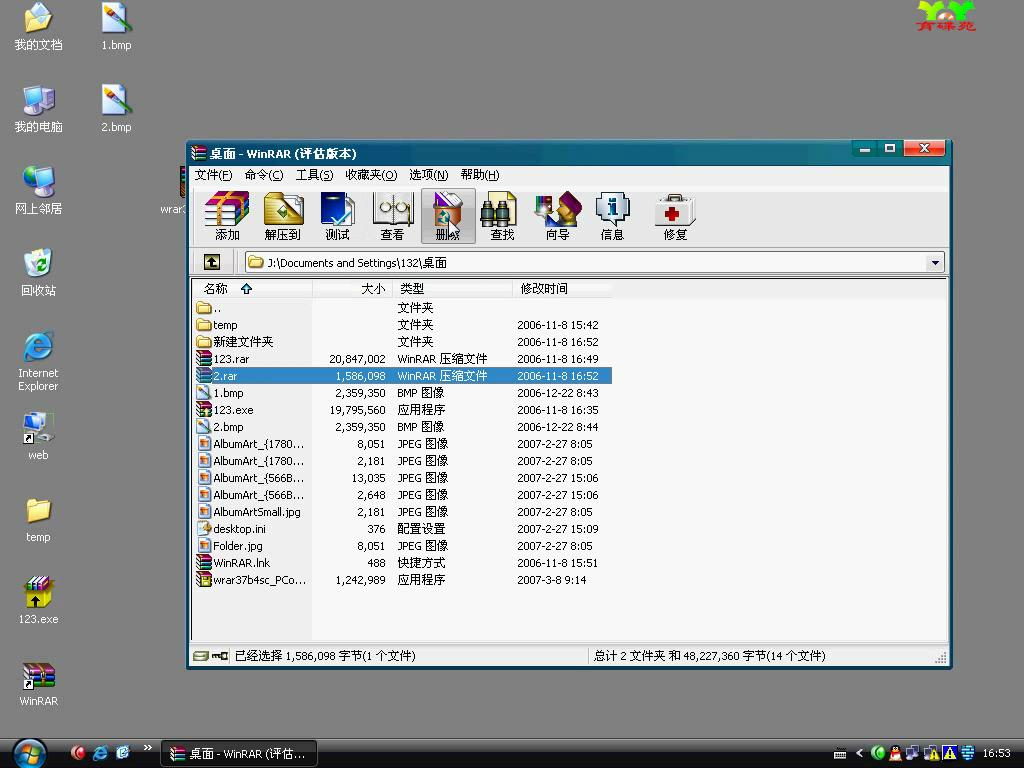Select WinRAR.lnk in file list
Image resolution: width=1024 pixels, height=768 pixels.
[x=402, y=562]
